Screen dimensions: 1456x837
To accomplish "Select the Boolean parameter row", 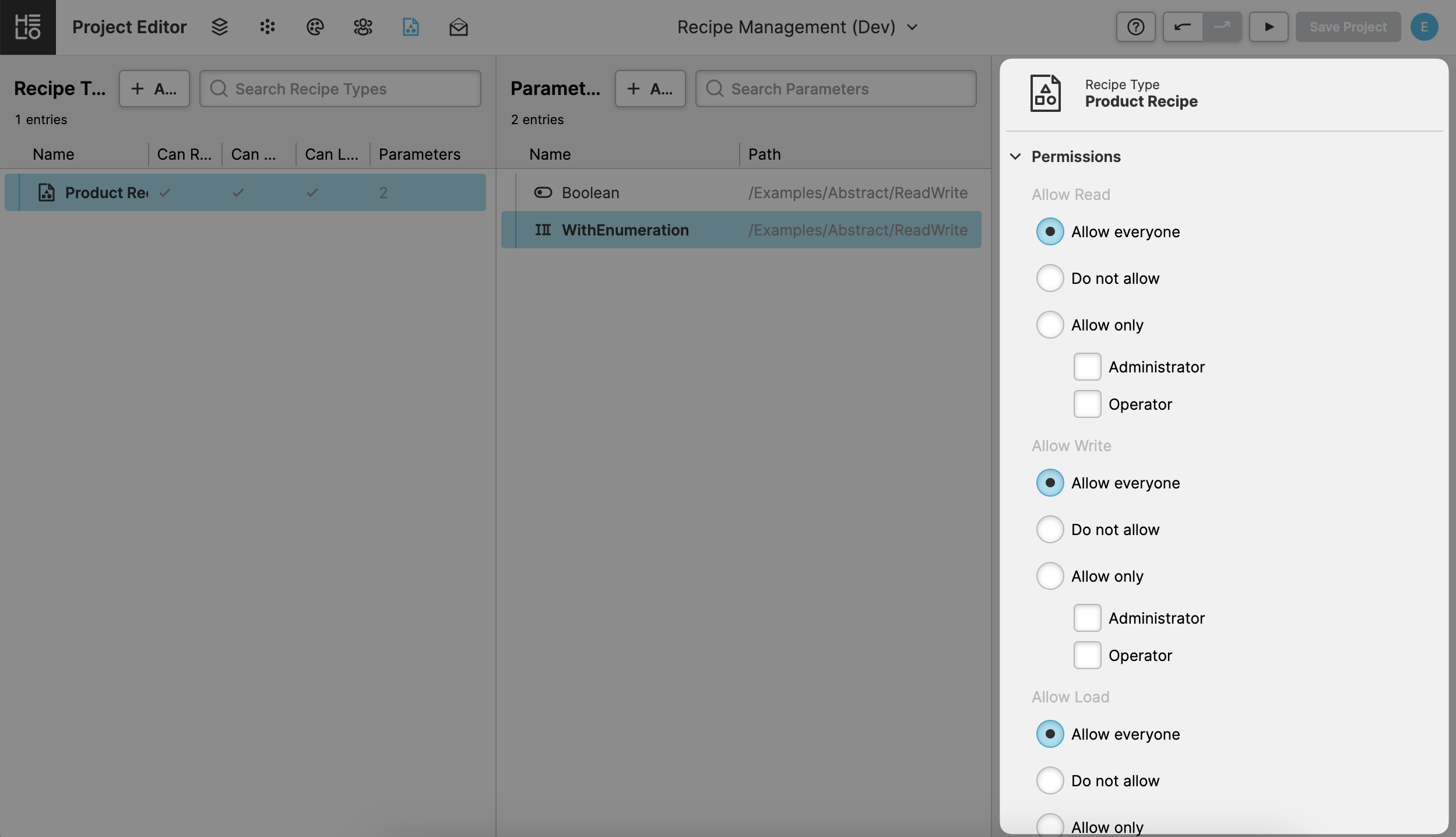I will coord(740,192).
